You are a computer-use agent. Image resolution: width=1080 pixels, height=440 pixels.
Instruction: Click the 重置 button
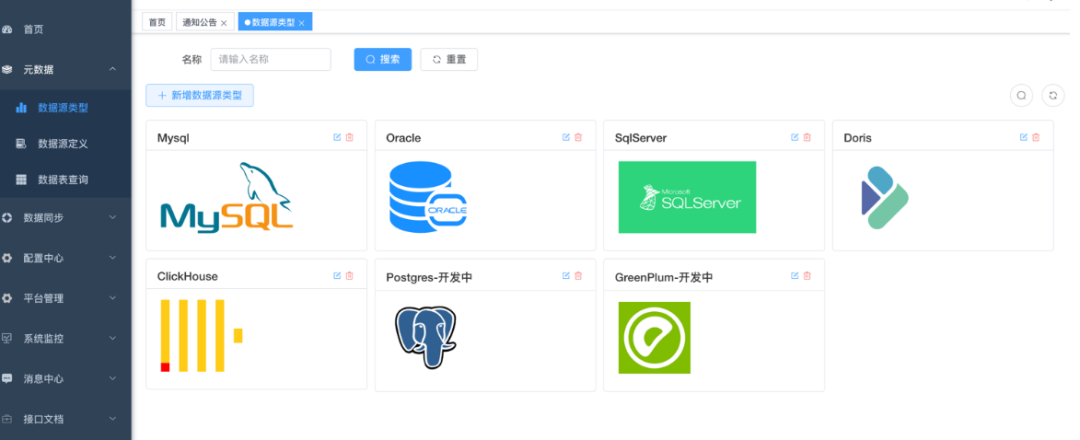(449, 59)
